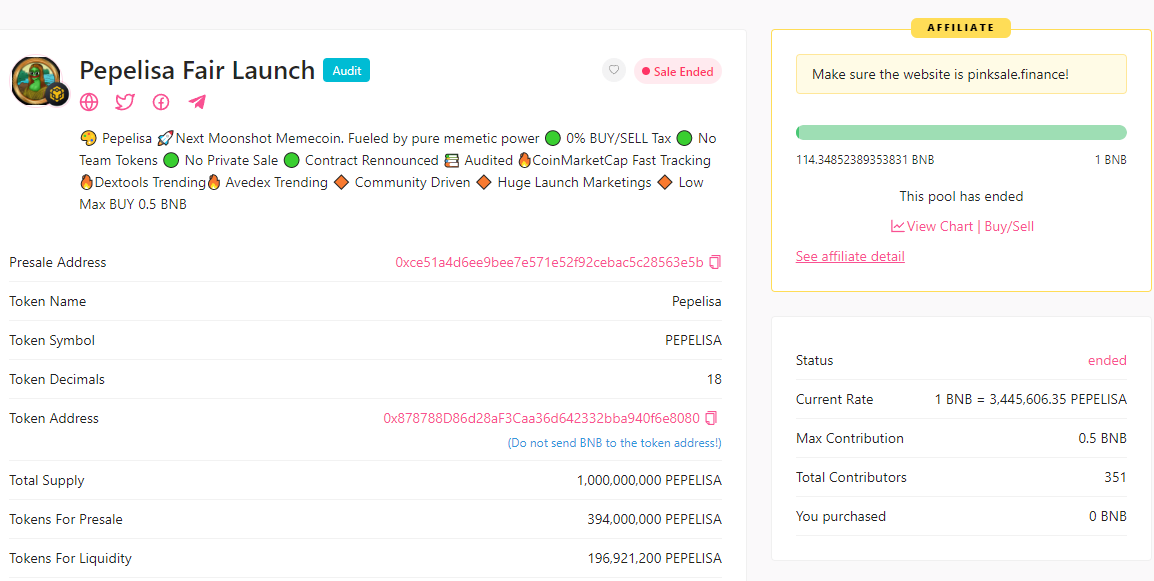Click the 'Total Contributors' label
The height and width of the screenshot is (581, 1154).
tap(851, 477)
